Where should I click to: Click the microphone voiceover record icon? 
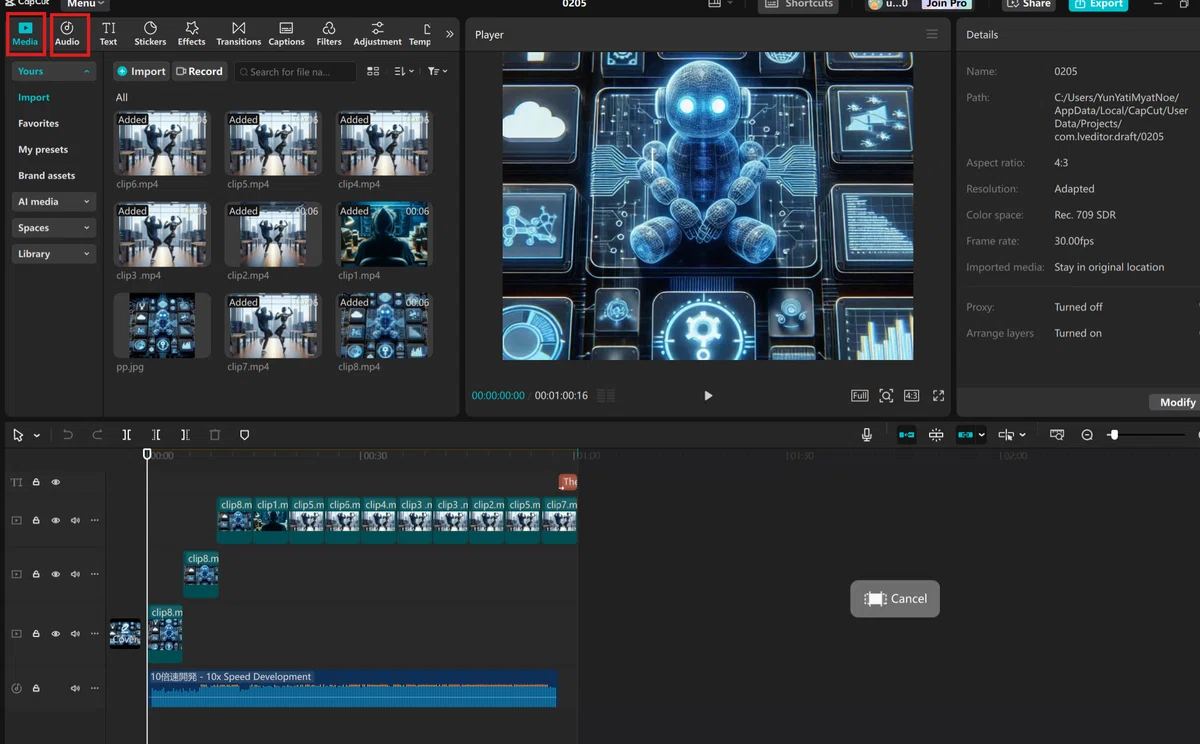click(867, 435)
